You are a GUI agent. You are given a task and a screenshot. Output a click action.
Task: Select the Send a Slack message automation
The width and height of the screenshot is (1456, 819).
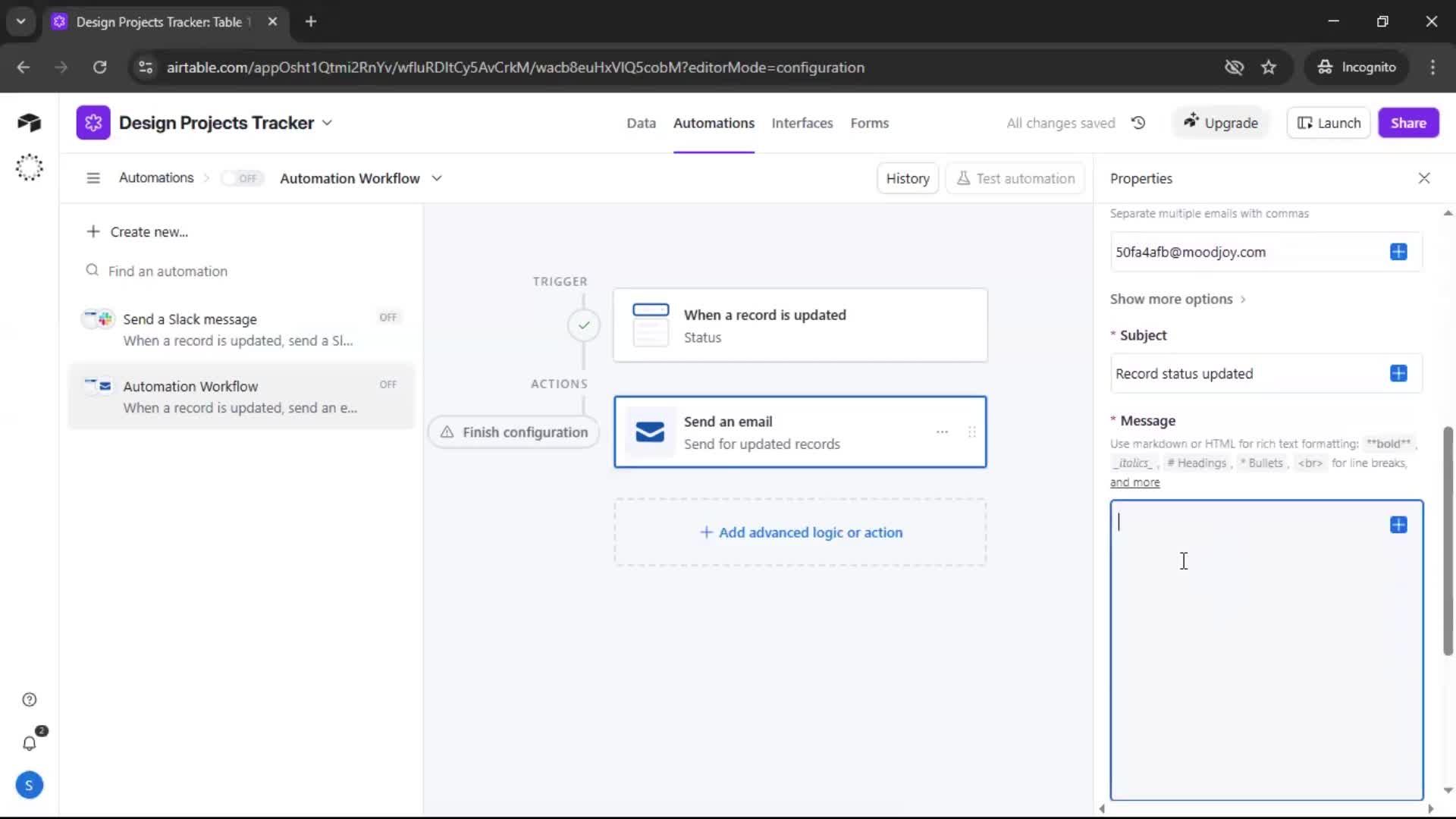coord(241,329)
